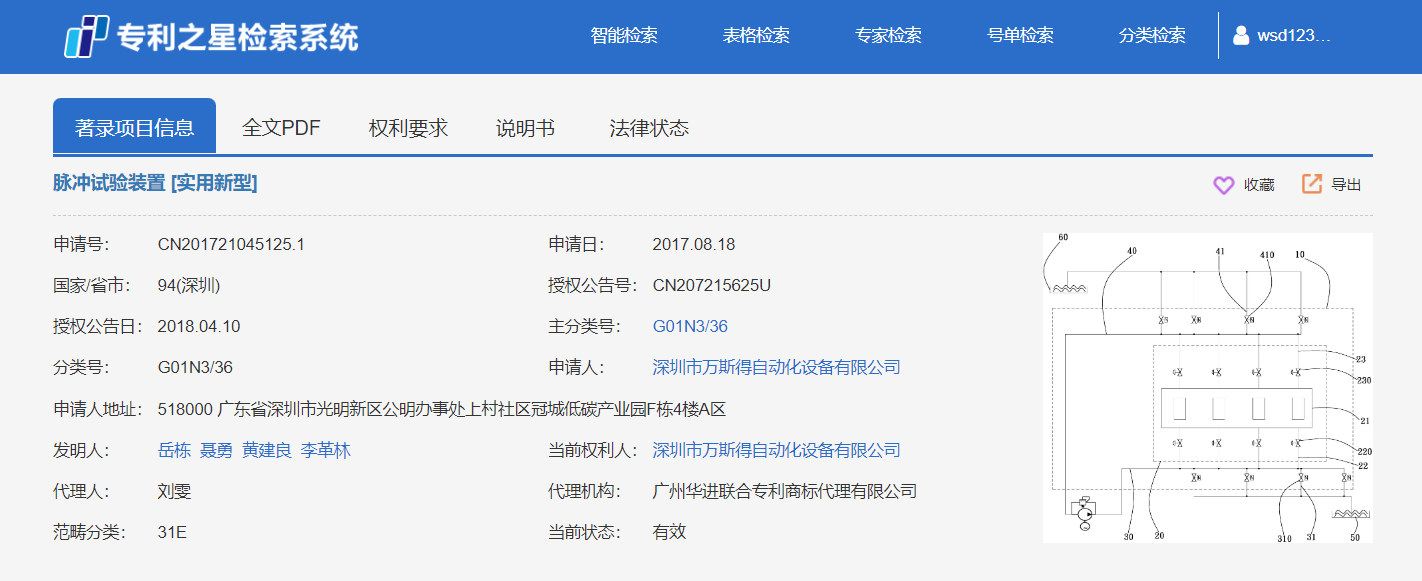
Task: Click inventor 黄建良 link
Action: (267, 450)
